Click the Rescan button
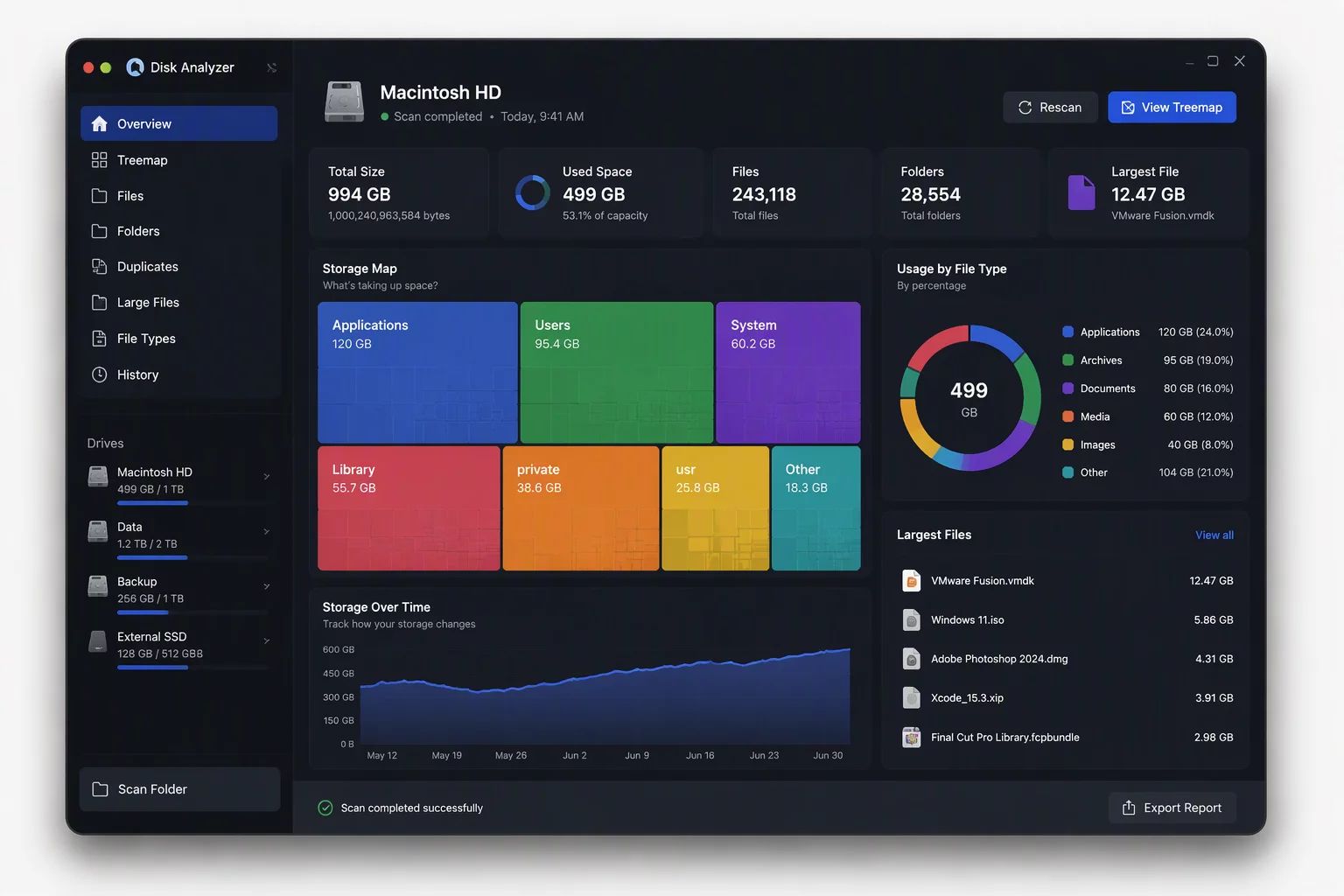 point(1050,108)
